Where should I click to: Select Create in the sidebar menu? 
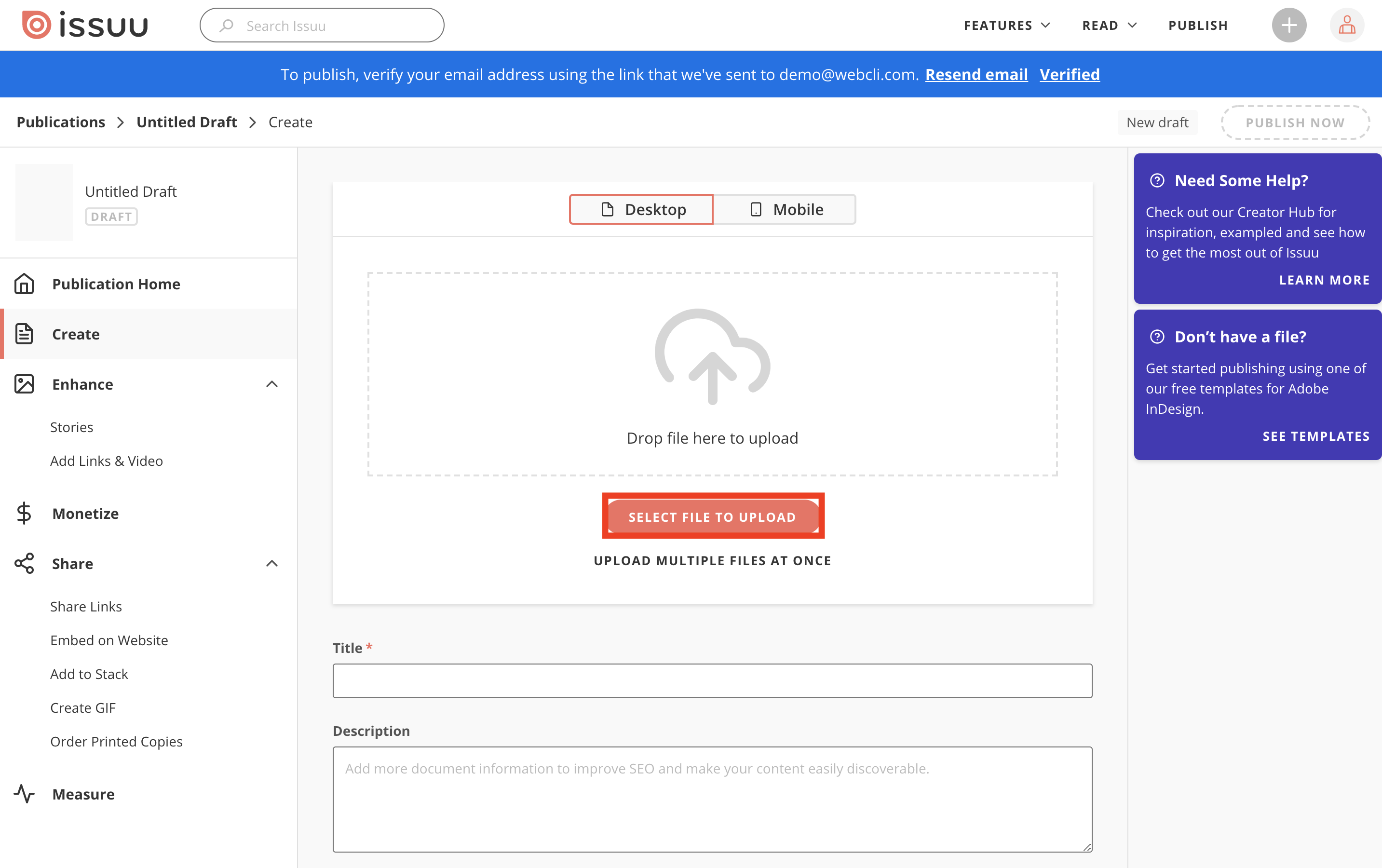tap(76, 334)
